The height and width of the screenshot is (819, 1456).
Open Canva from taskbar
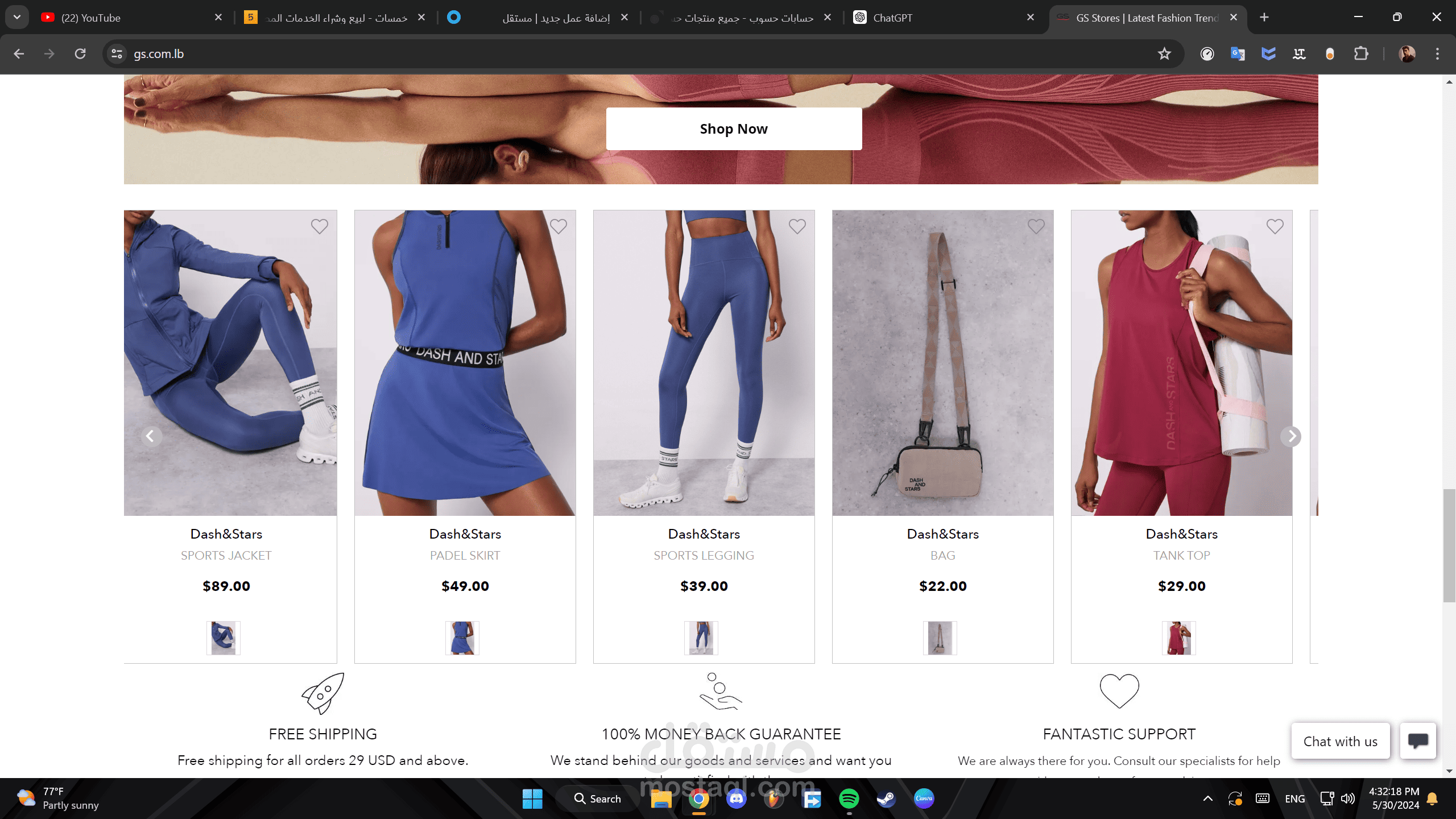(x=924, y=799)
